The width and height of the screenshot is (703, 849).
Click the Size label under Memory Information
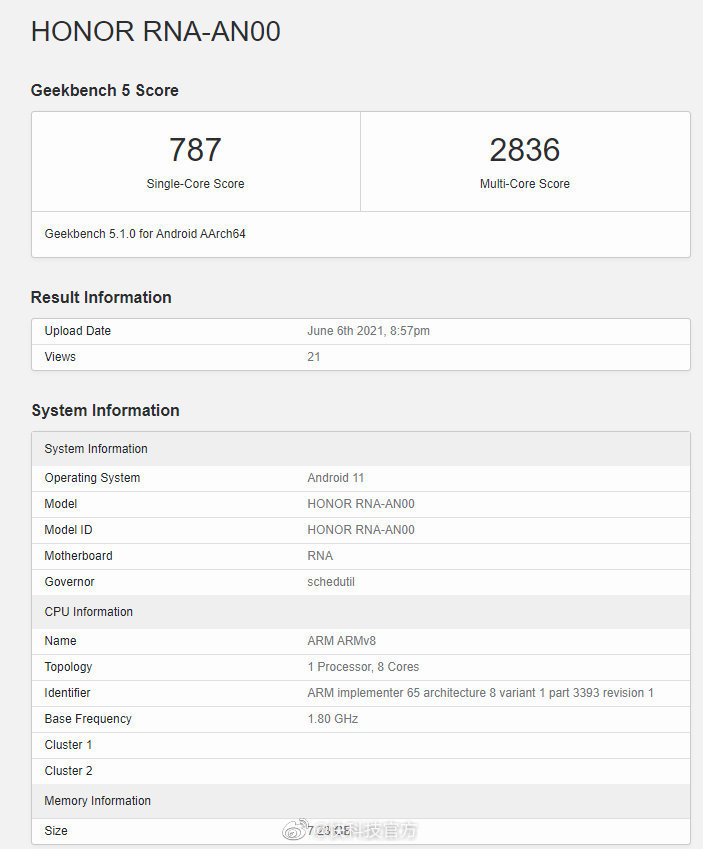56,831
